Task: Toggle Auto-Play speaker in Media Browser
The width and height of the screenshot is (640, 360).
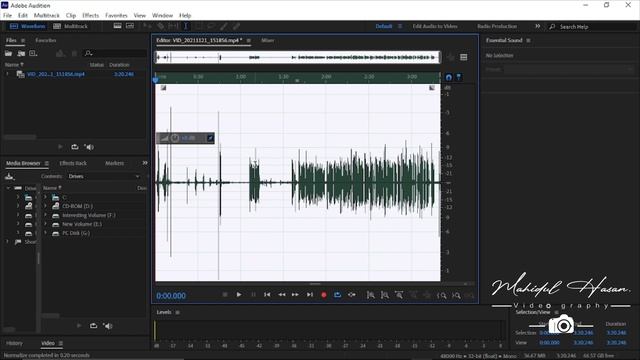Action: 108,326
